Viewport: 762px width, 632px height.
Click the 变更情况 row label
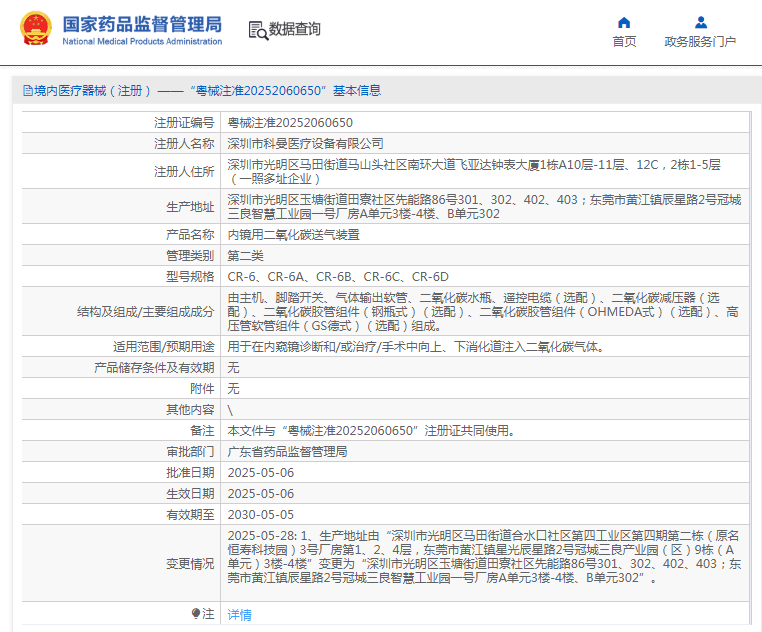tap(190, 564)
